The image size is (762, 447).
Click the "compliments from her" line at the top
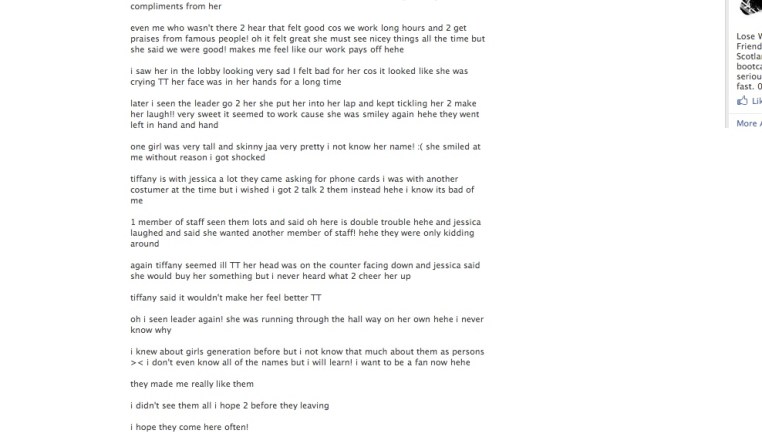(x=176, y=6)
